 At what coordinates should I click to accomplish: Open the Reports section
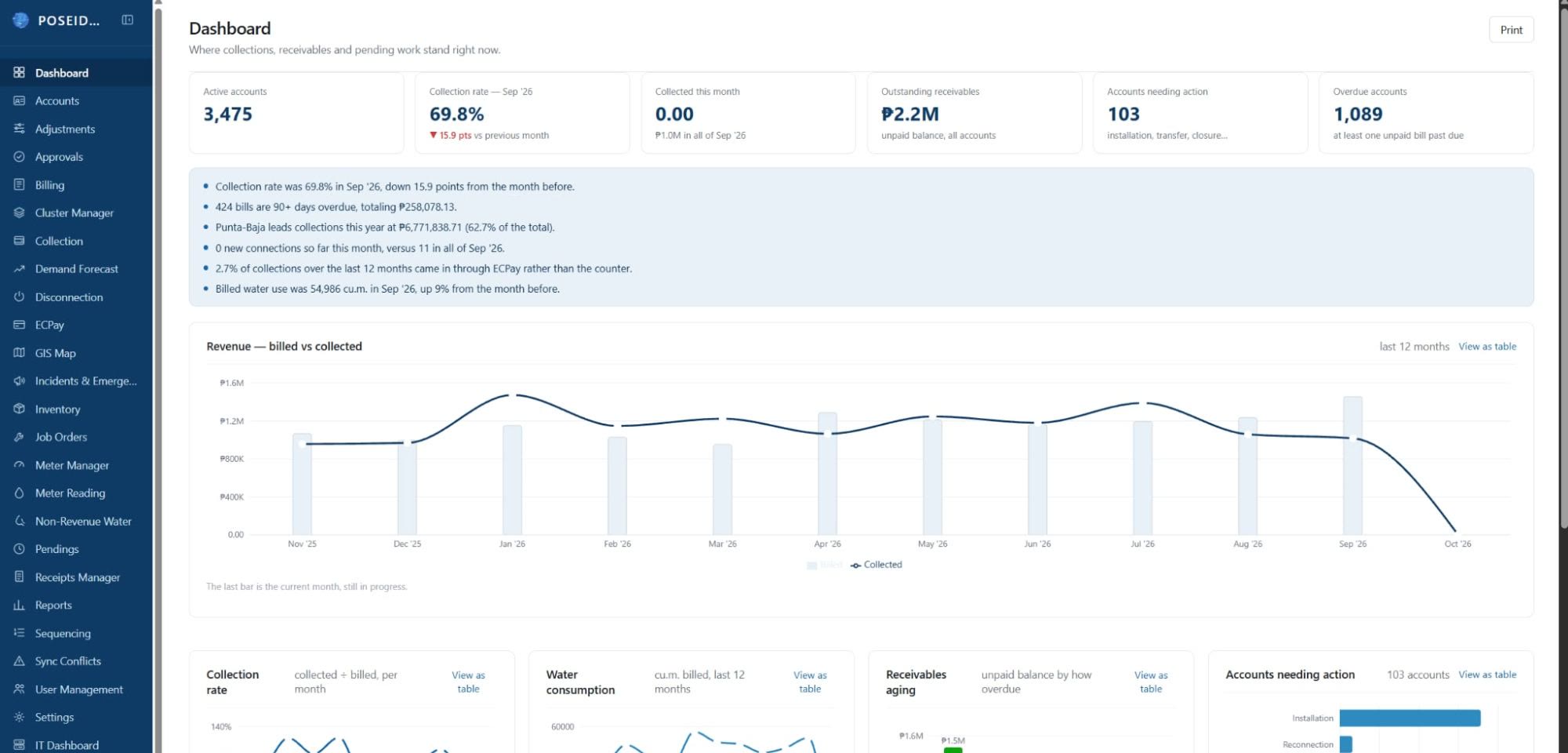[x=76, y=606]
